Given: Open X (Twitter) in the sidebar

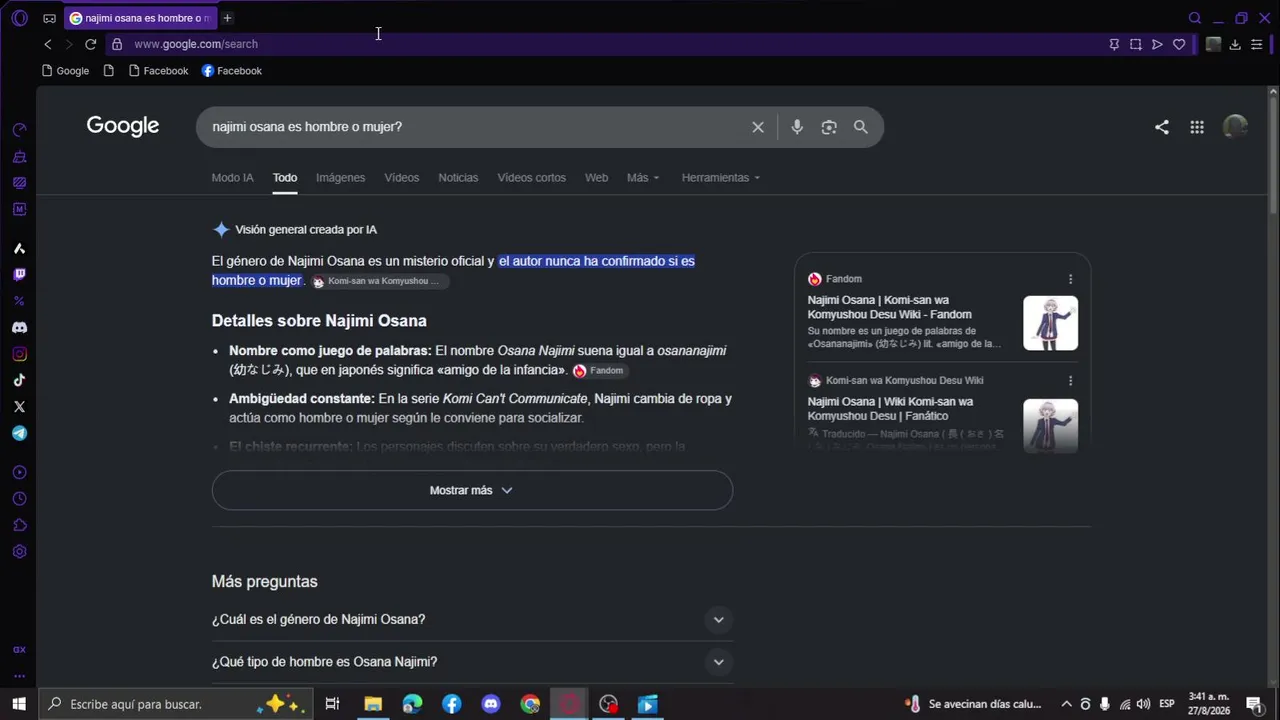Looking at the screenshot, I should tap(19, 407).
